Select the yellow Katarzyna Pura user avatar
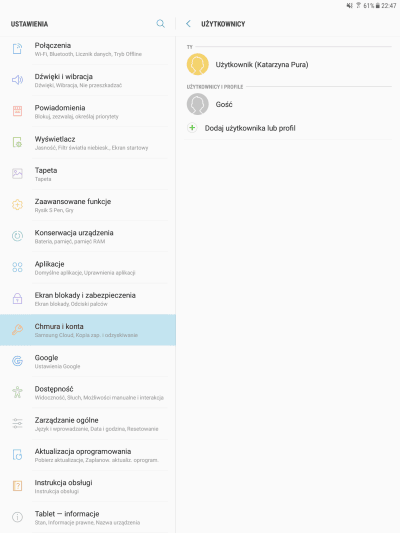Viewport: 400px width, 533px height. pos(197,64)
